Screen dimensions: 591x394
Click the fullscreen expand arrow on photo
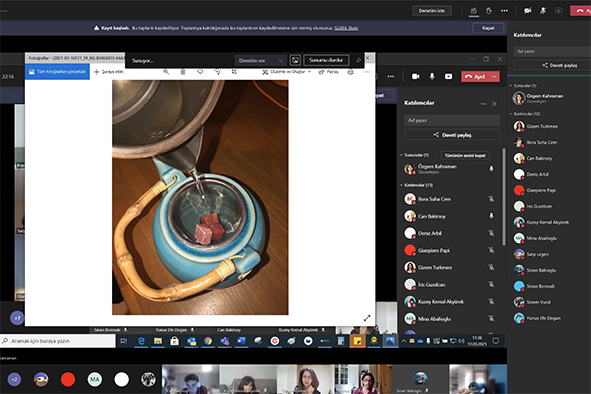(367, 318)
